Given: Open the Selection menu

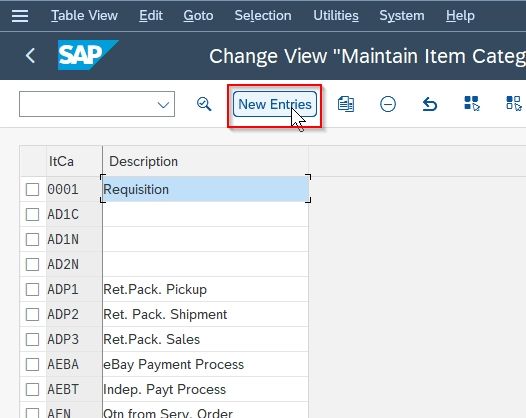Looking at the screenshot, I should tap(263, 16).
